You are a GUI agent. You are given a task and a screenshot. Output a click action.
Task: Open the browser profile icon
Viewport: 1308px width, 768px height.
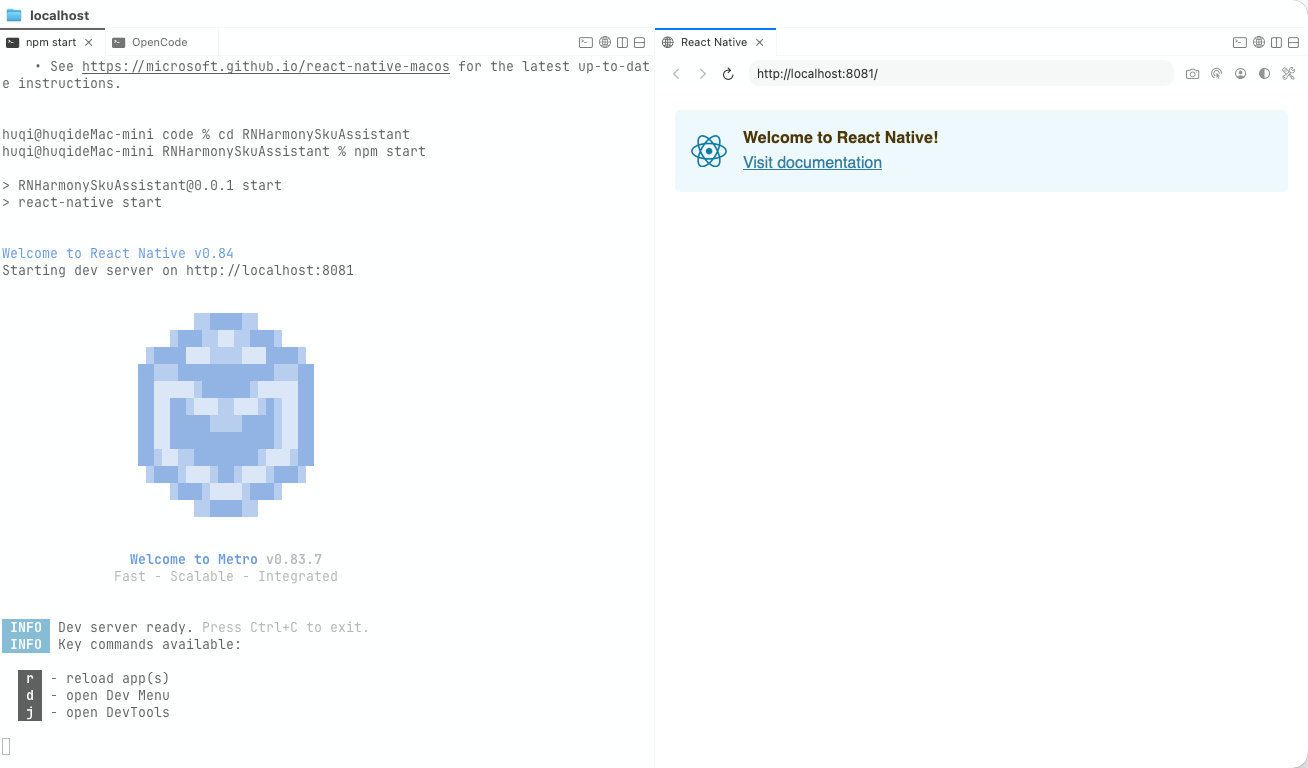click(x=1240, y=74)
